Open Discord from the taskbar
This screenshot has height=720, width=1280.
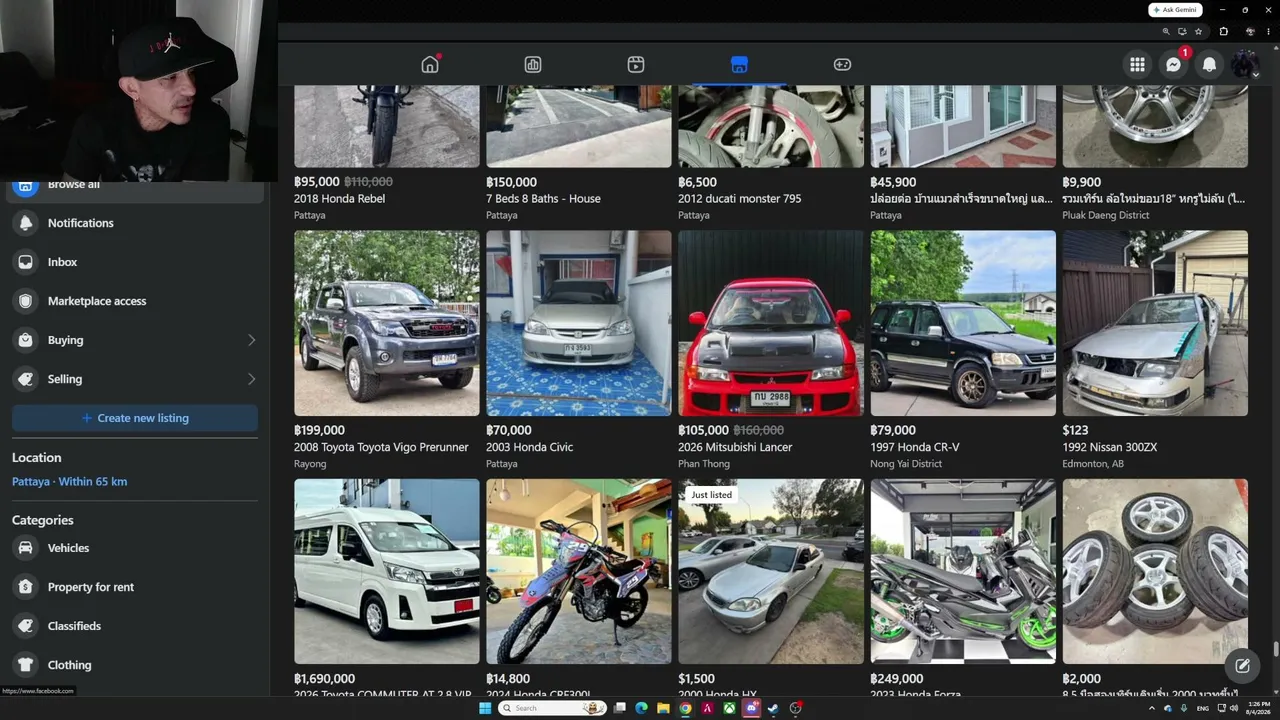tap(751, 708)
